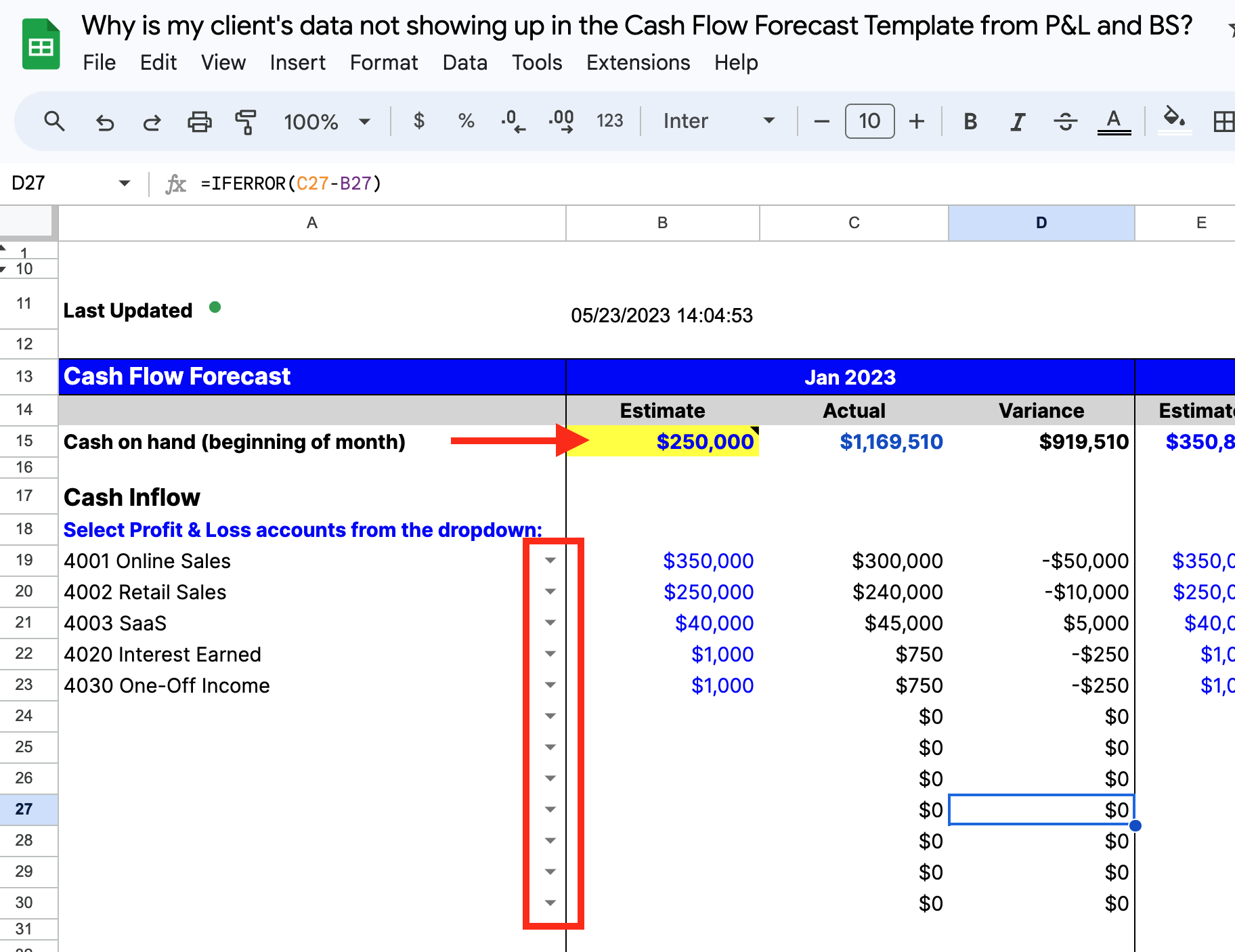Open the Insert menu

tap(297, 63)
